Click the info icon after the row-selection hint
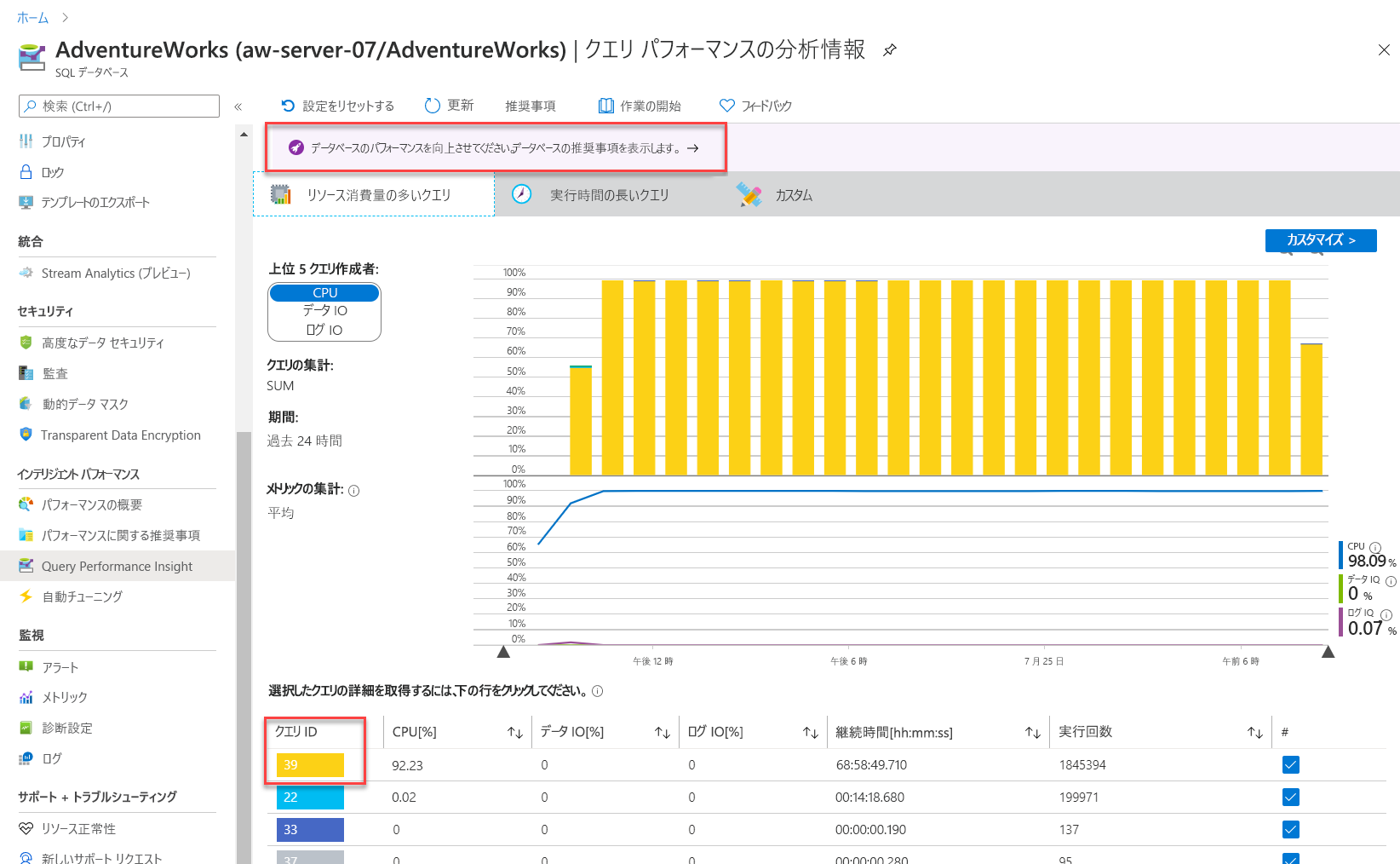This screenshot has height=864, width=1400. [598, 691]
